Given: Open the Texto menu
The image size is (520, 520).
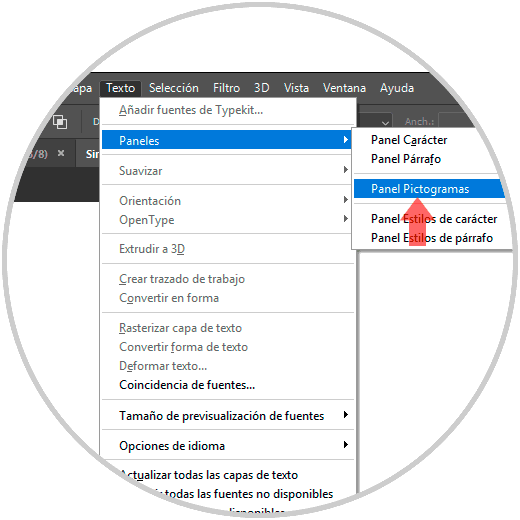Looking at the screenshot, I should click(x=120, y=88).
